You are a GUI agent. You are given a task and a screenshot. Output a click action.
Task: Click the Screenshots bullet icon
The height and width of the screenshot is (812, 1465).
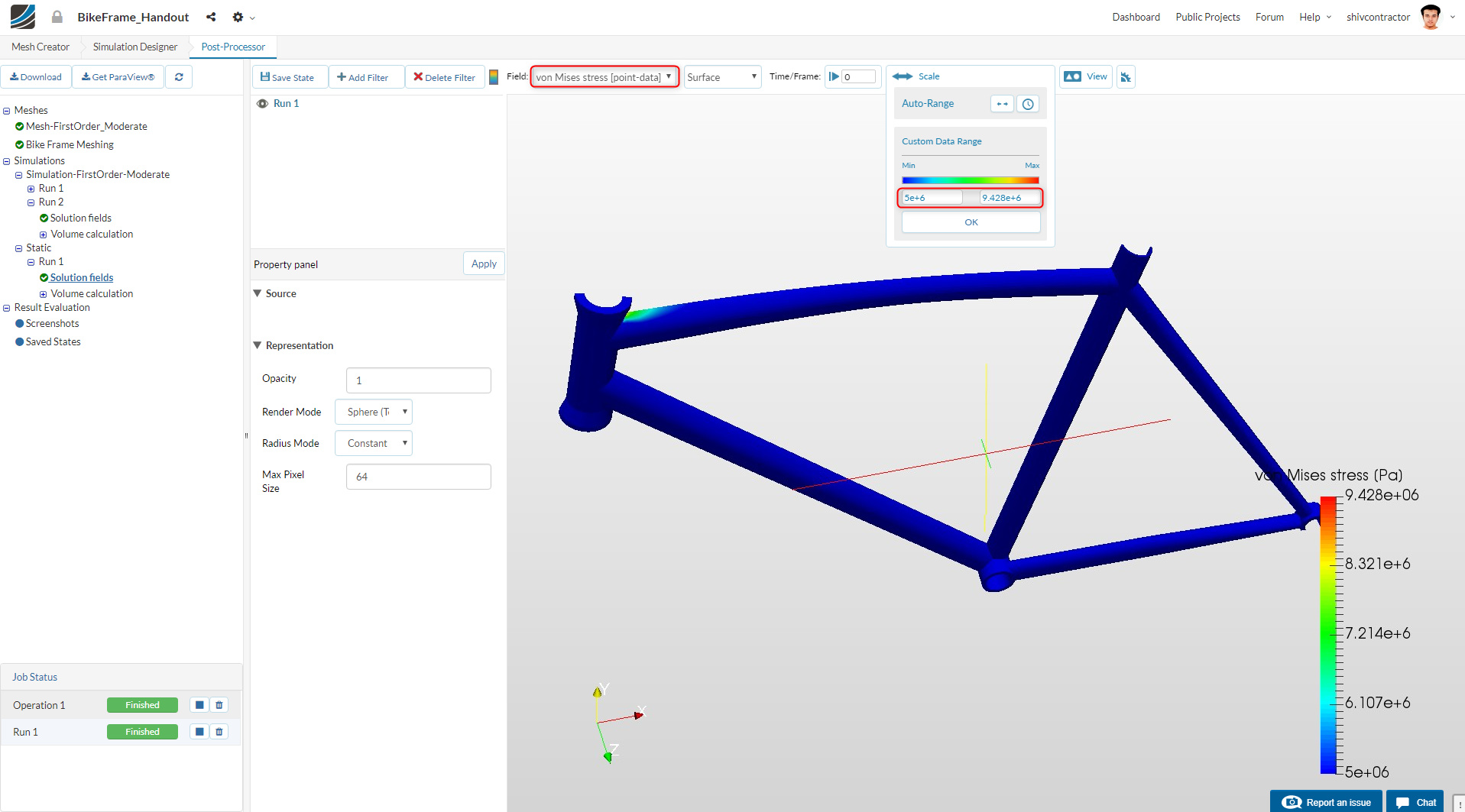click(x=20, y=324)
